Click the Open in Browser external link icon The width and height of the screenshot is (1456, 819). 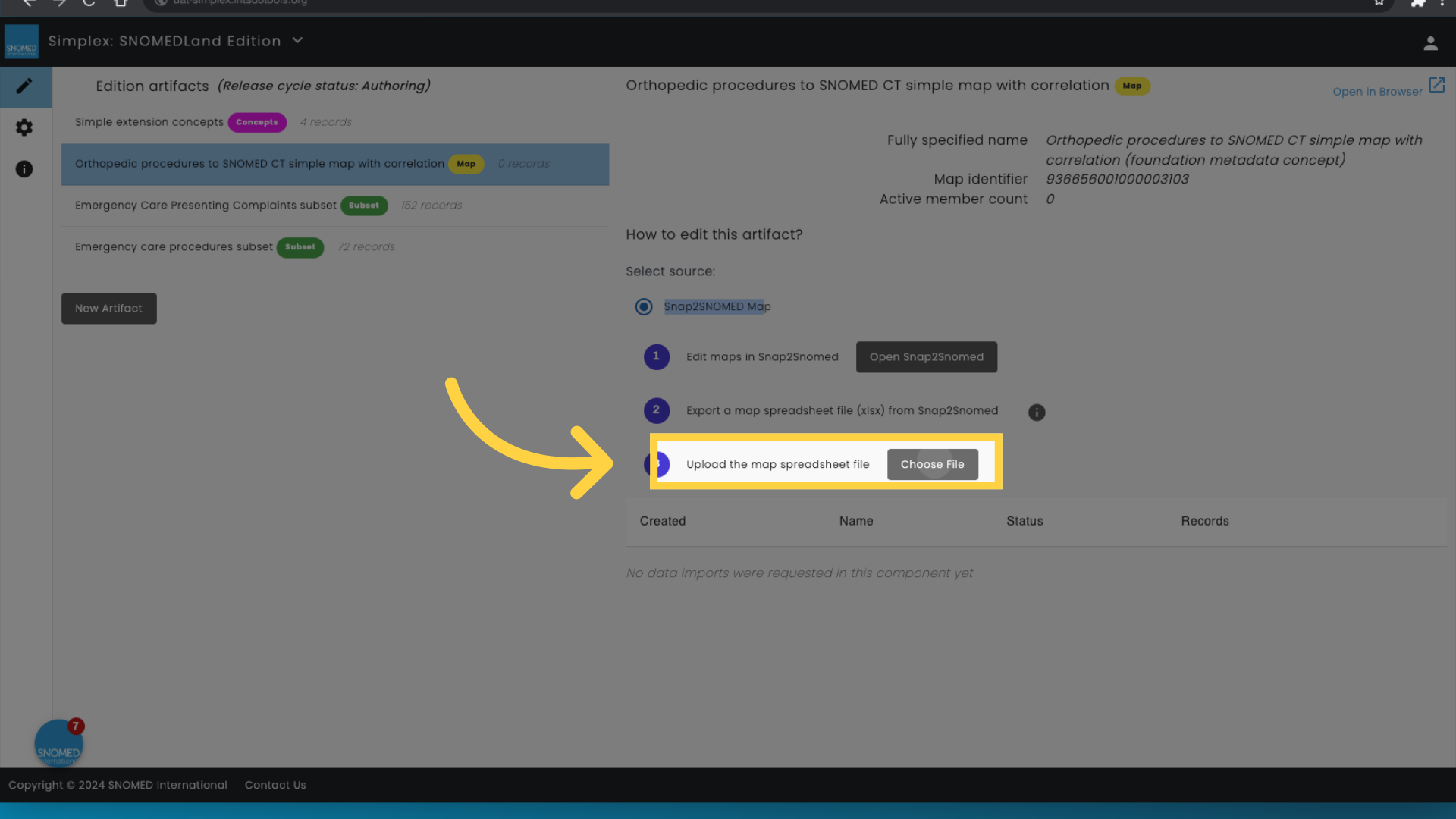coord(1436,85)
